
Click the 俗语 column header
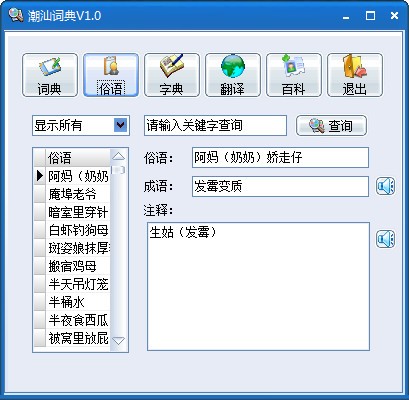tap(78, 158)
